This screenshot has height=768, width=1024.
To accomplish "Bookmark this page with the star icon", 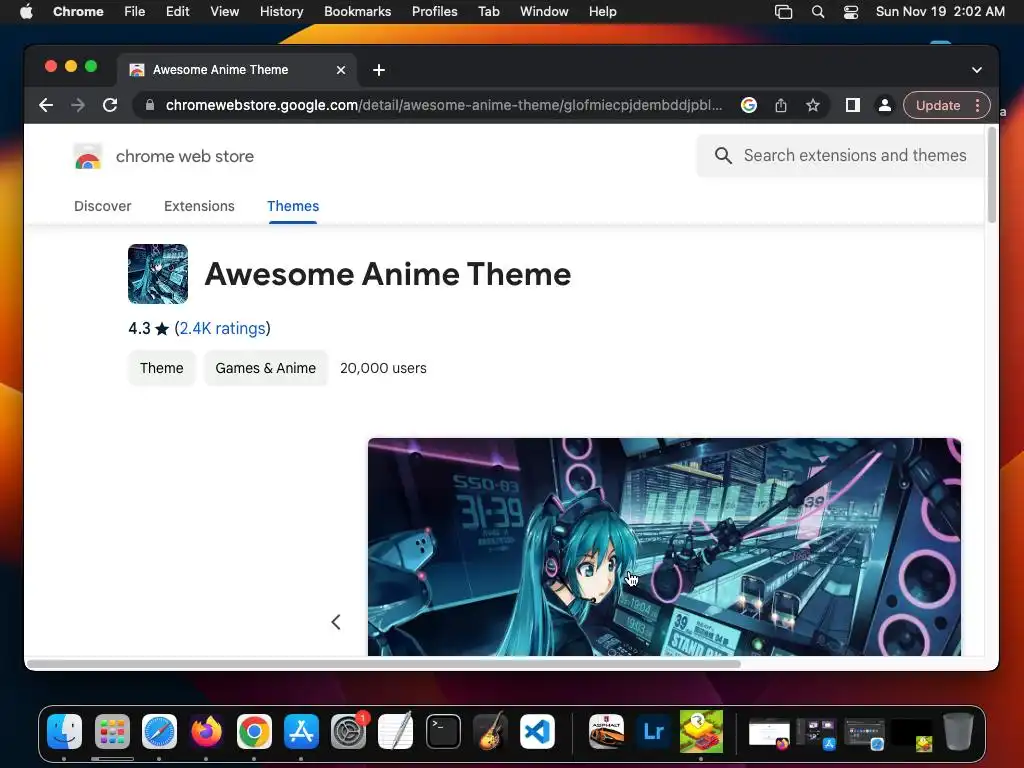I will pyautogui.click(x=812, y=105).
